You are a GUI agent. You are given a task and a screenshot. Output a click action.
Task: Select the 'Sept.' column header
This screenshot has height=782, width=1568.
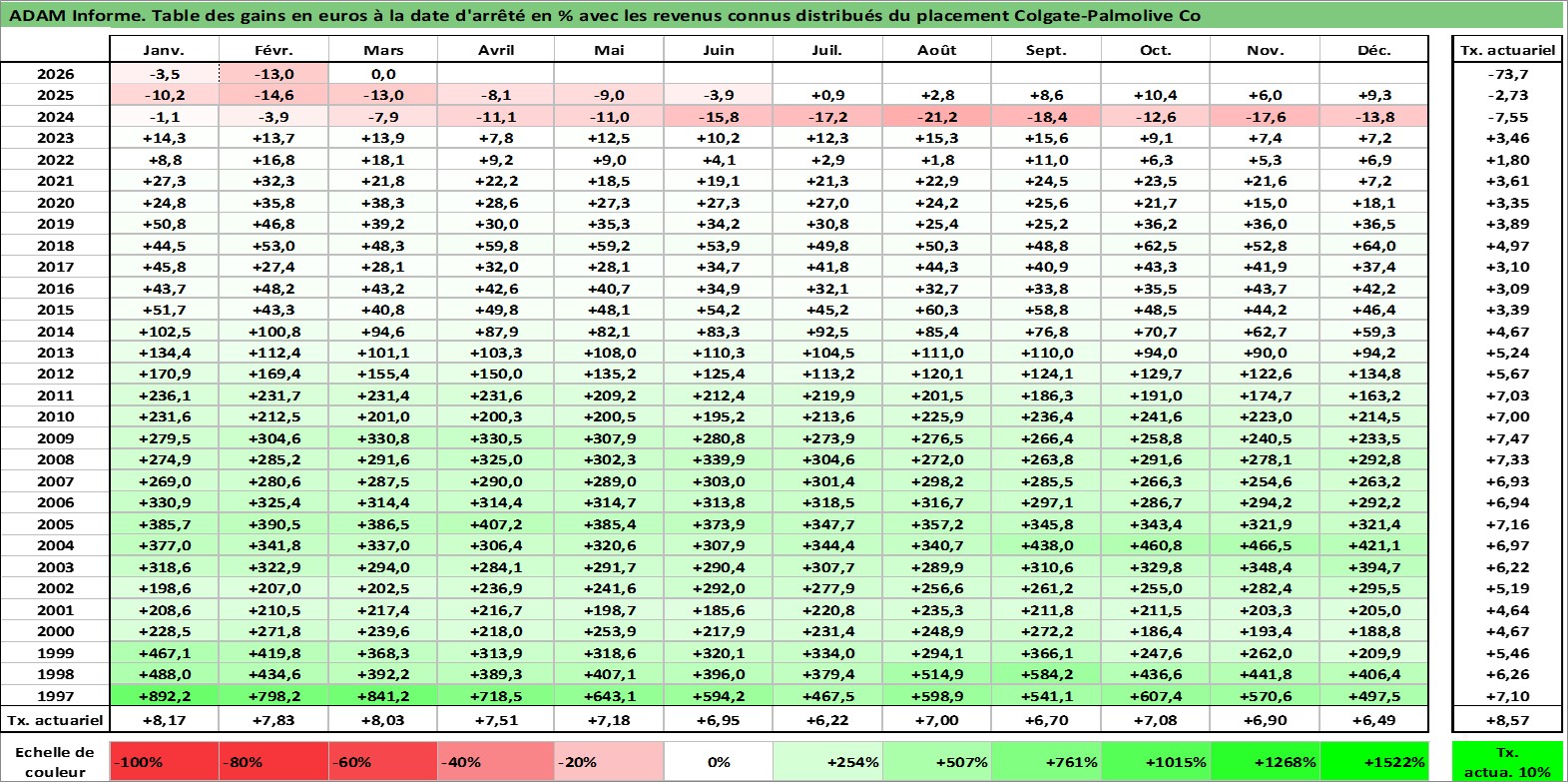(x=1046, y=50)
